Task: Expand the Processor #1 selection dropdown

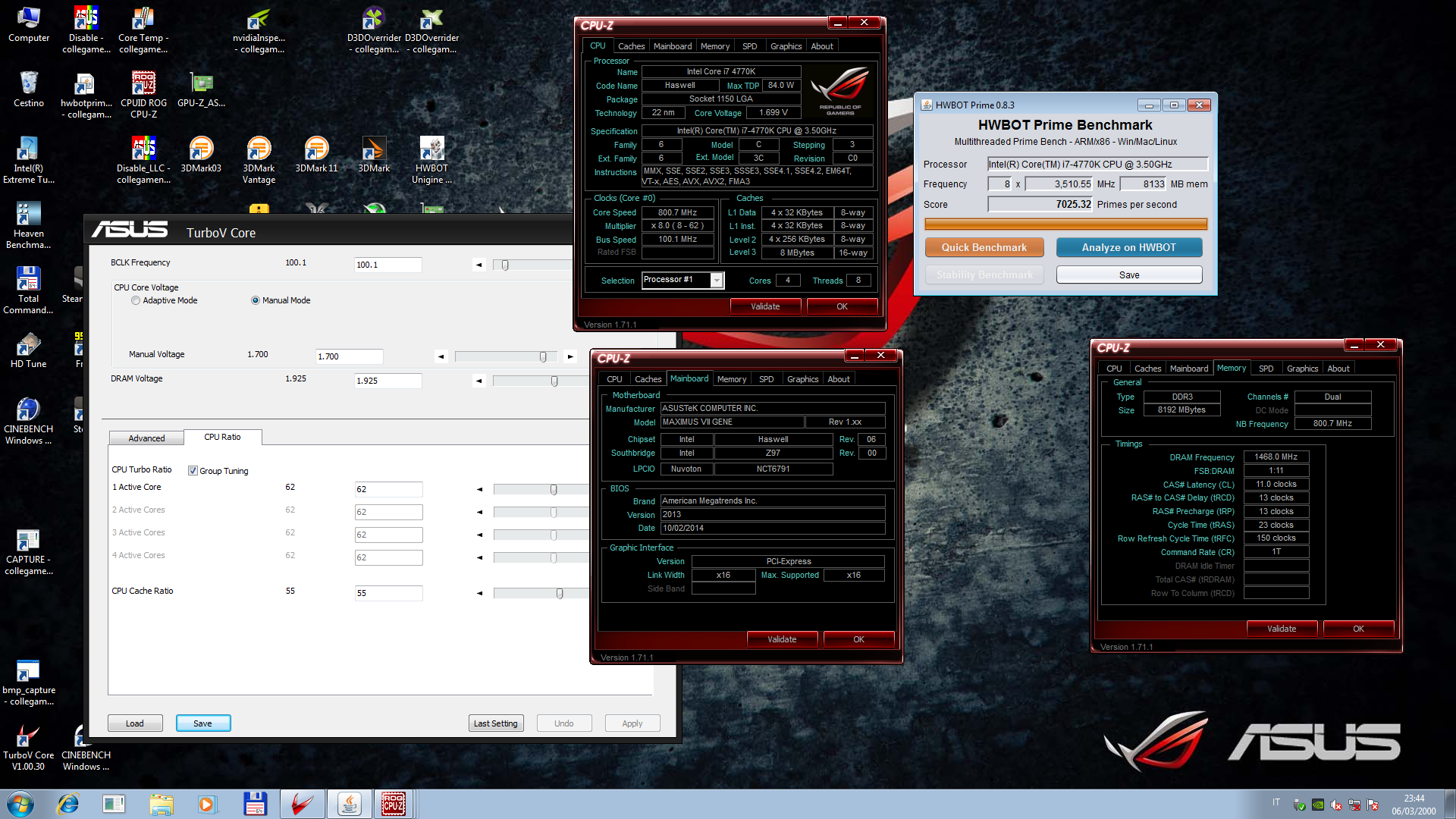Action: (x=717, y=280)
